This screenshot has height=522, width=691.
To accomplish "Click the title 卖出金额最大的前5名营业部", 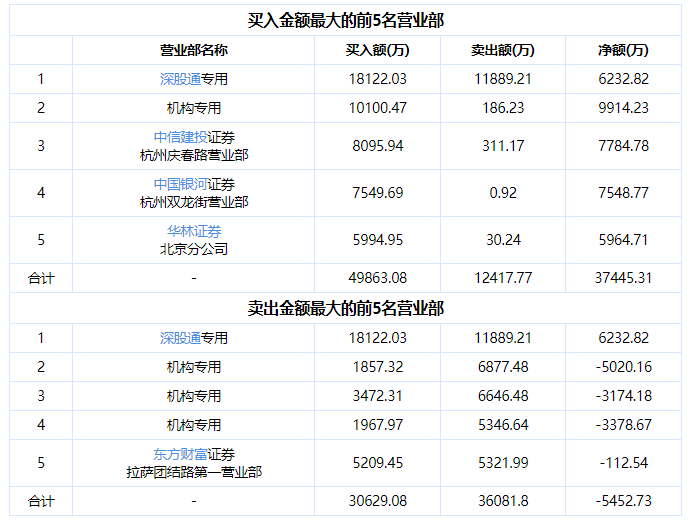I will pyautogui.click(x=346, y=308).
